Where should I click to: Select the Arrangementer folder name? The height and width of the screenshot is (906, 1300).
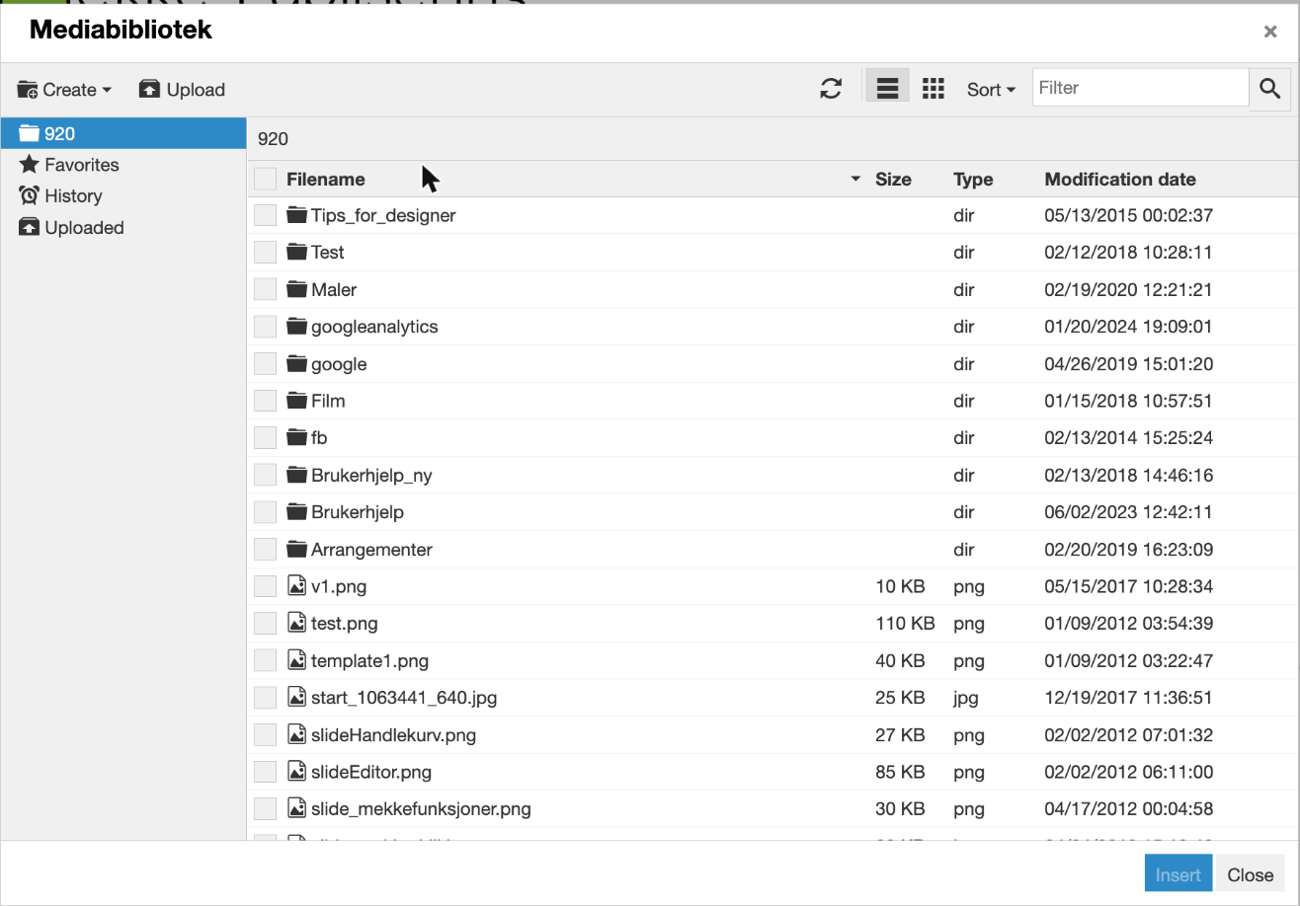pyautogui.click(x=372, y=549)
